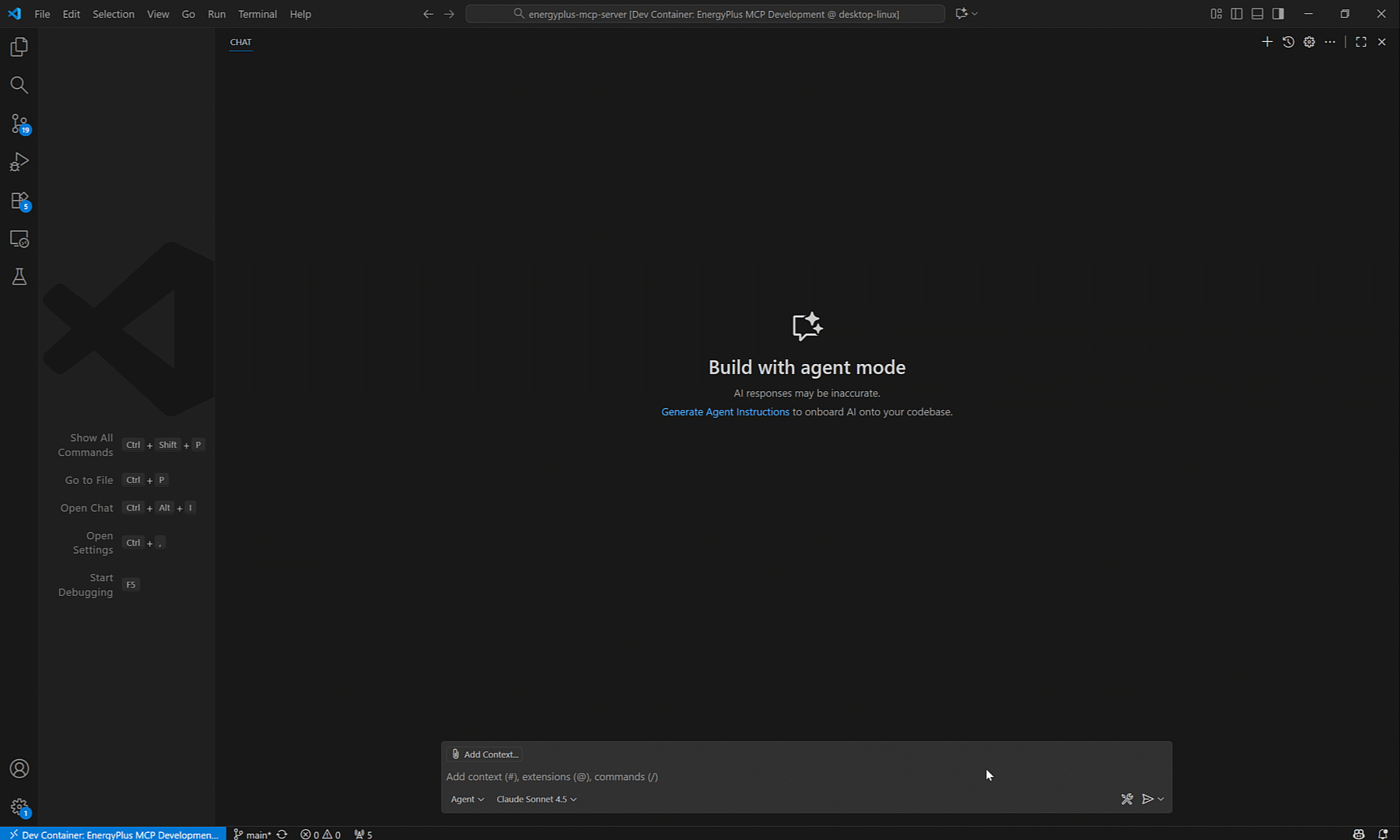Open the Claude Sonnet 4.5 model picker
Image resolution: width=1400 pixels, height=840 pixels.
click(x=536, y=799)
